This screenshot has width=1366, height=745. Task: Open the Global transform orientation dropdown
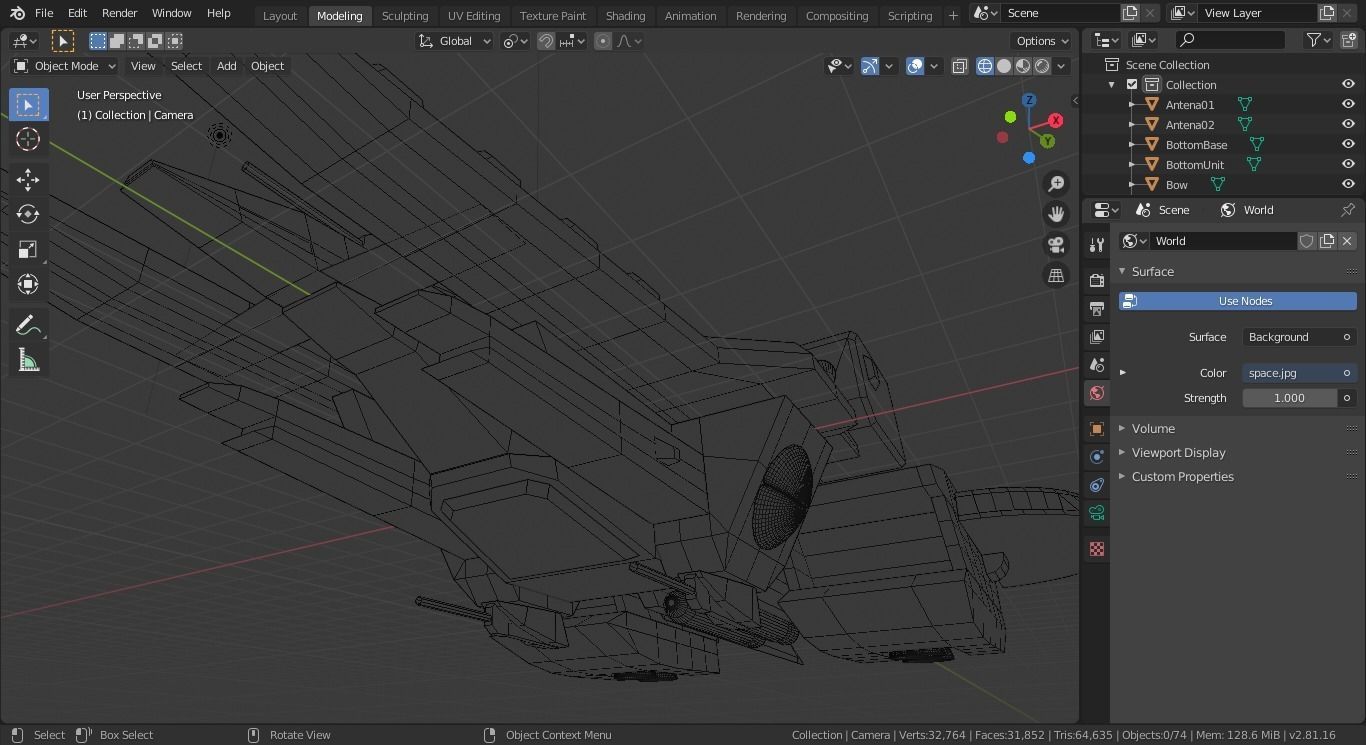coord(455,41)
